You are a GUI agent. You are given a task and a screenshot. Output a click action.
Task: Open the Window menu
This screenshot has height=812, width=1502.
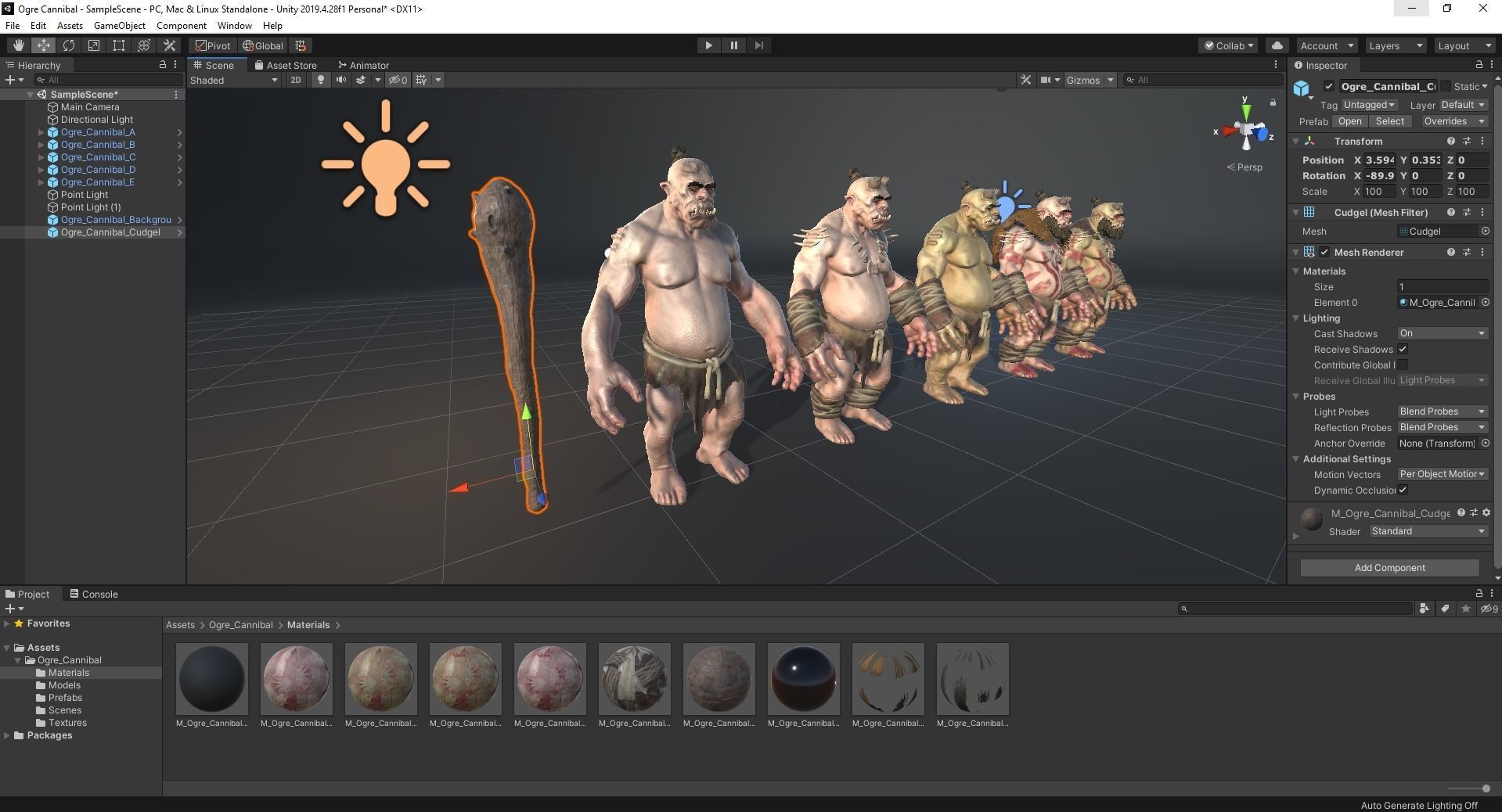tap(234, 25)
